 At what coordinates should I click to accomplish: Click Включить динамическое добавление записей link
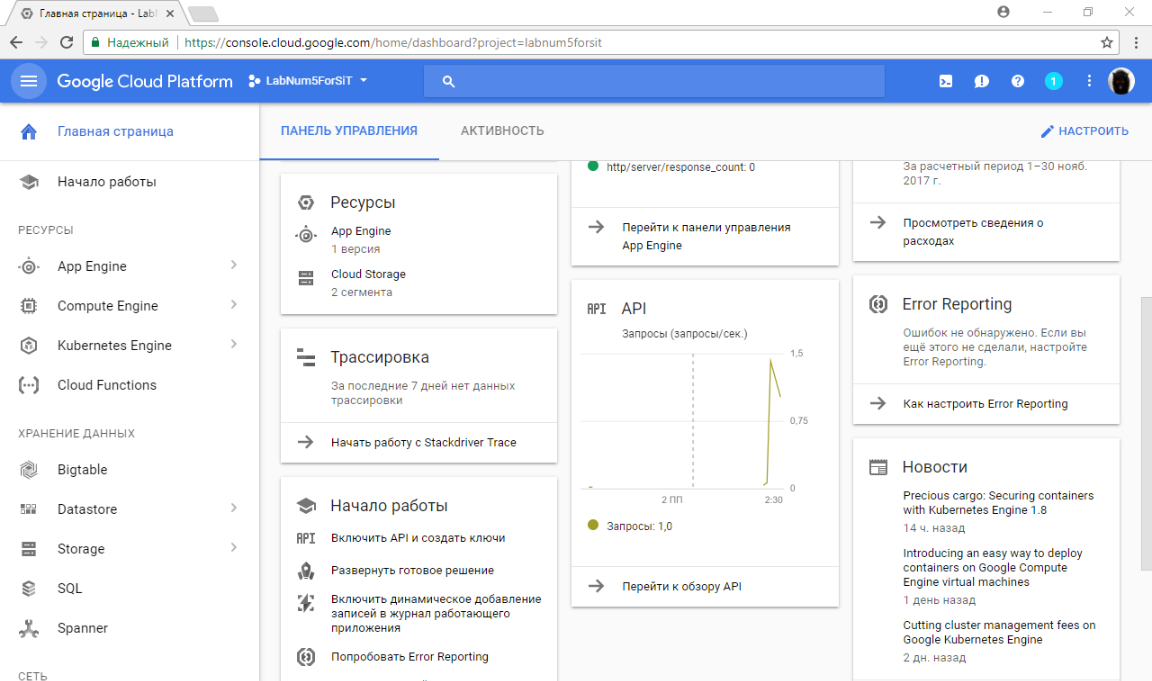point(436,613)
